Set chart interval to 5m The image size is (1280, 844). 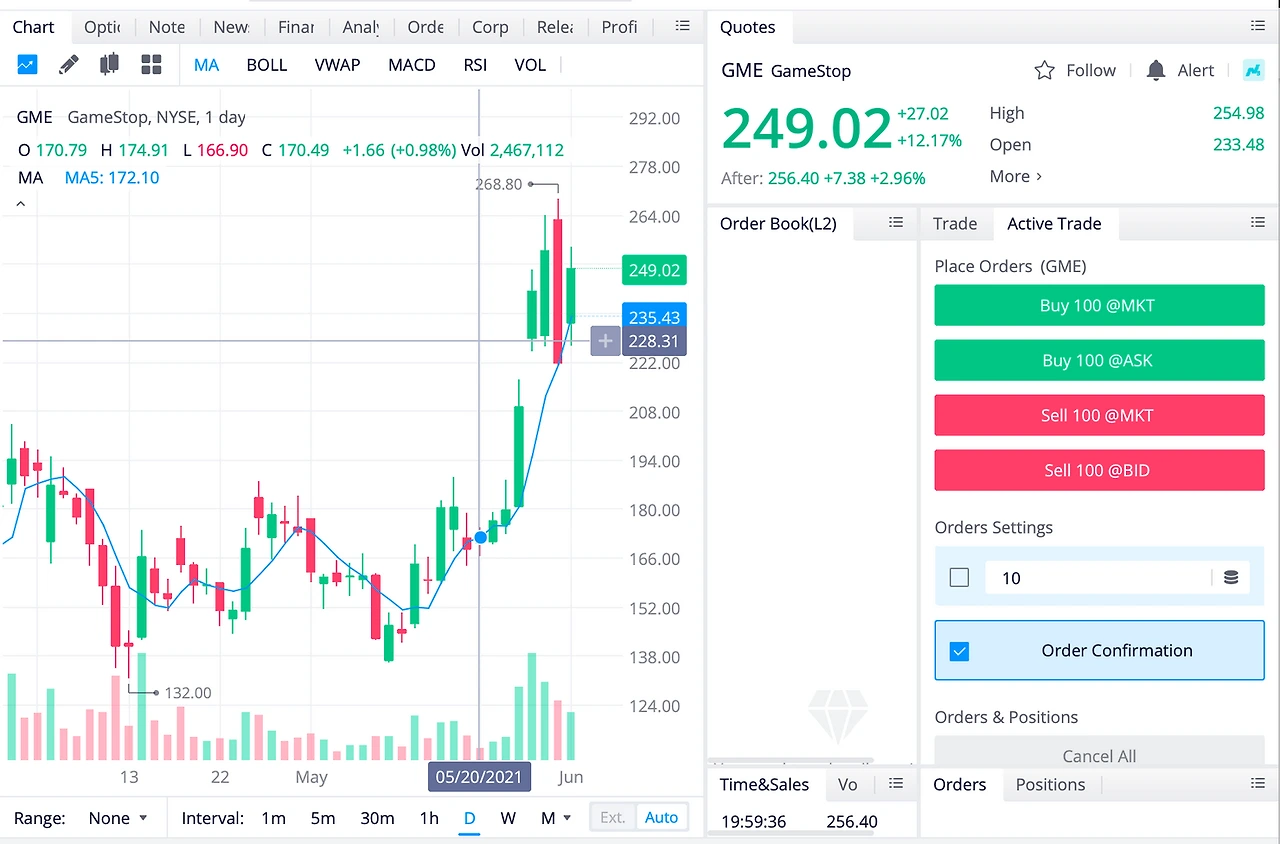[323, 818]
